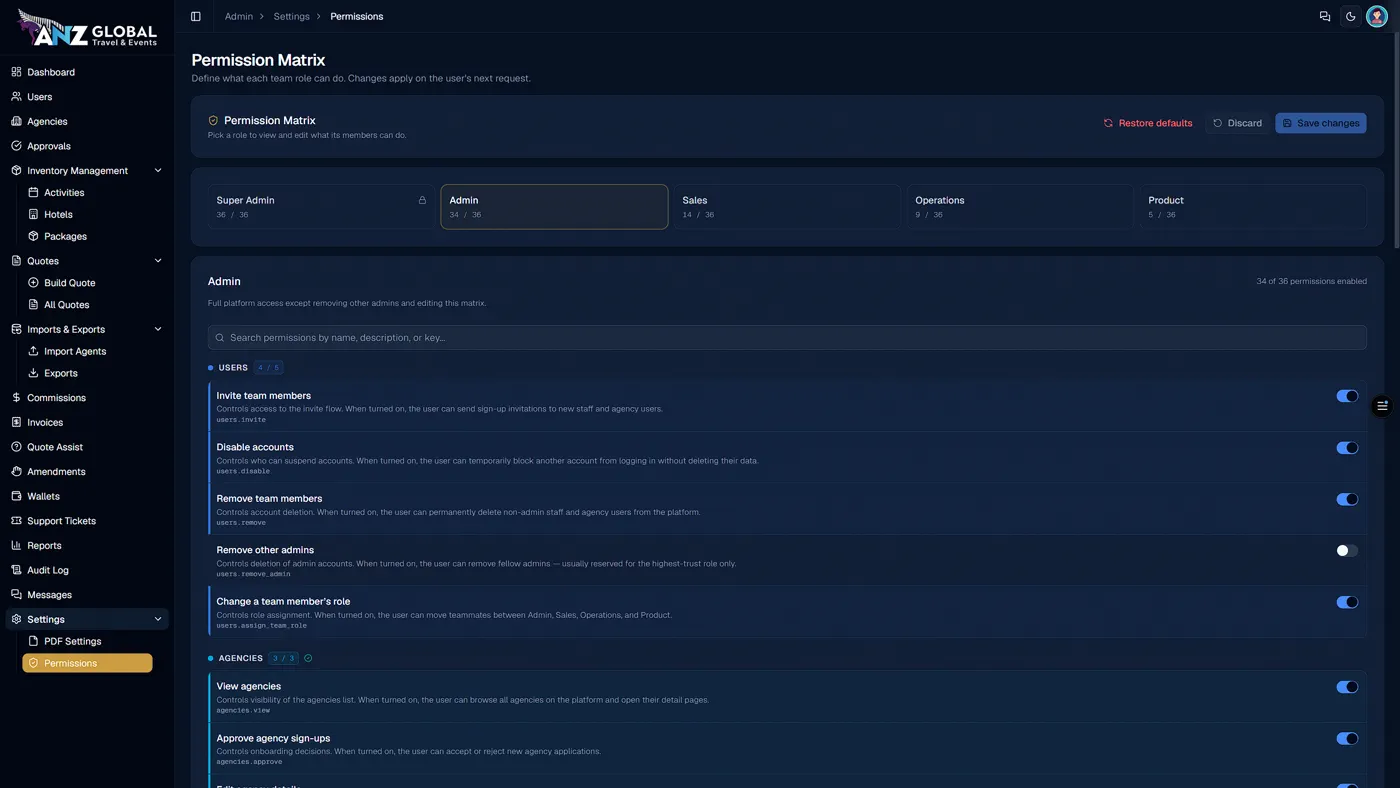
Task: Turn off the View agencies toggle
Action: (1347, 687)
